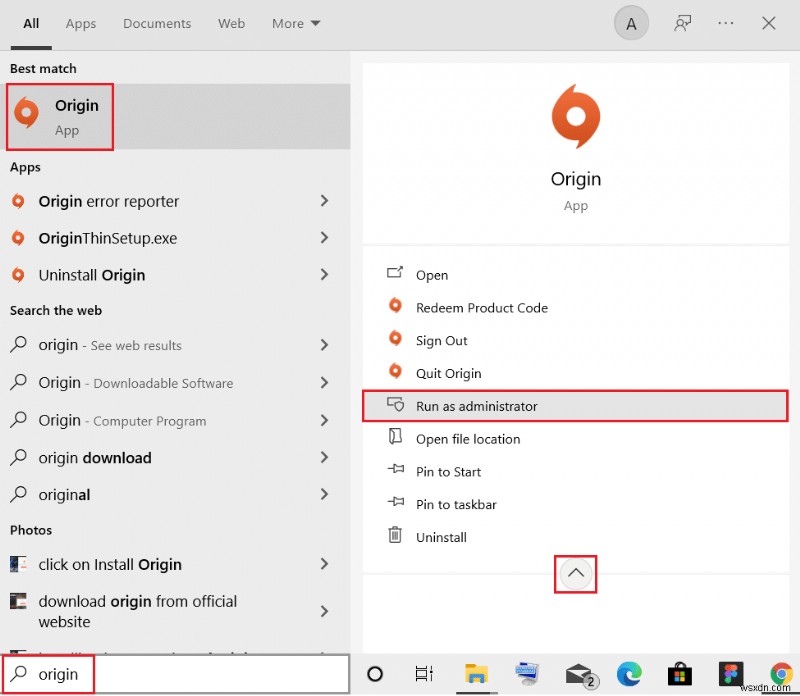Choose Open file location
The width and height of the screenshot is (800, 696).
[x=467, y=438]
